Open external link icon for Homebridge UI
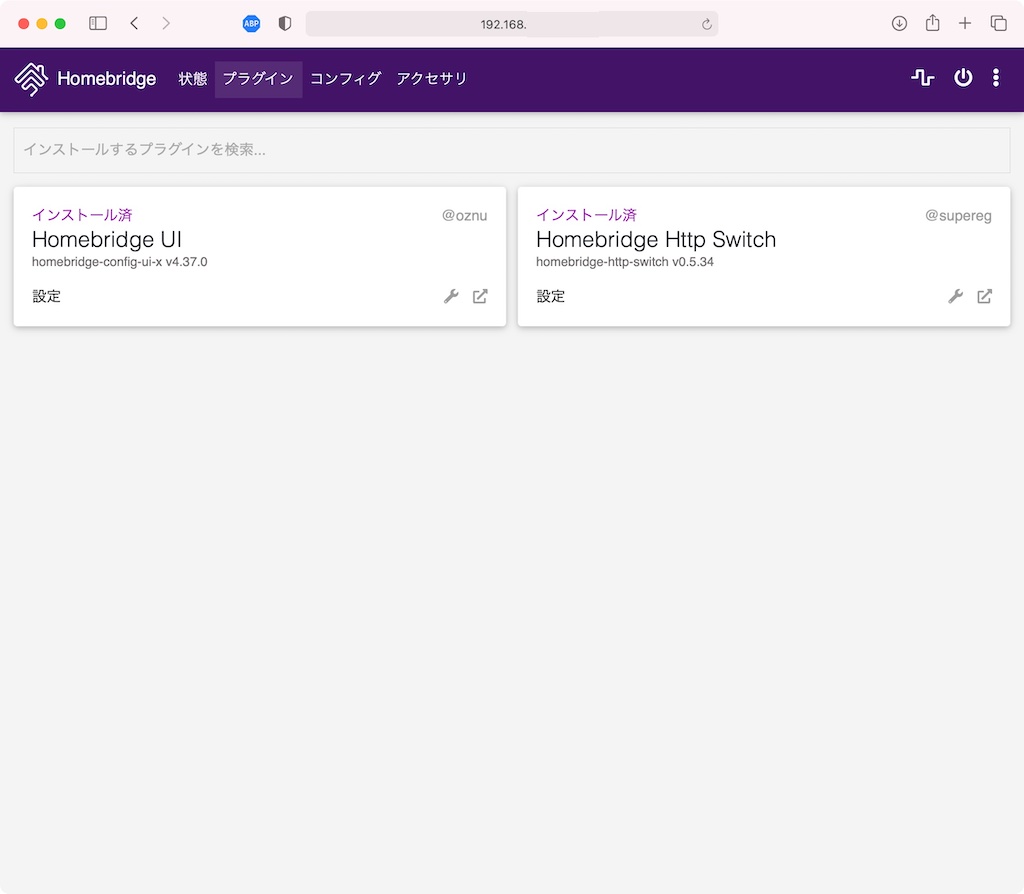This screenshot has width=1024, height=894. pos(480,296)
